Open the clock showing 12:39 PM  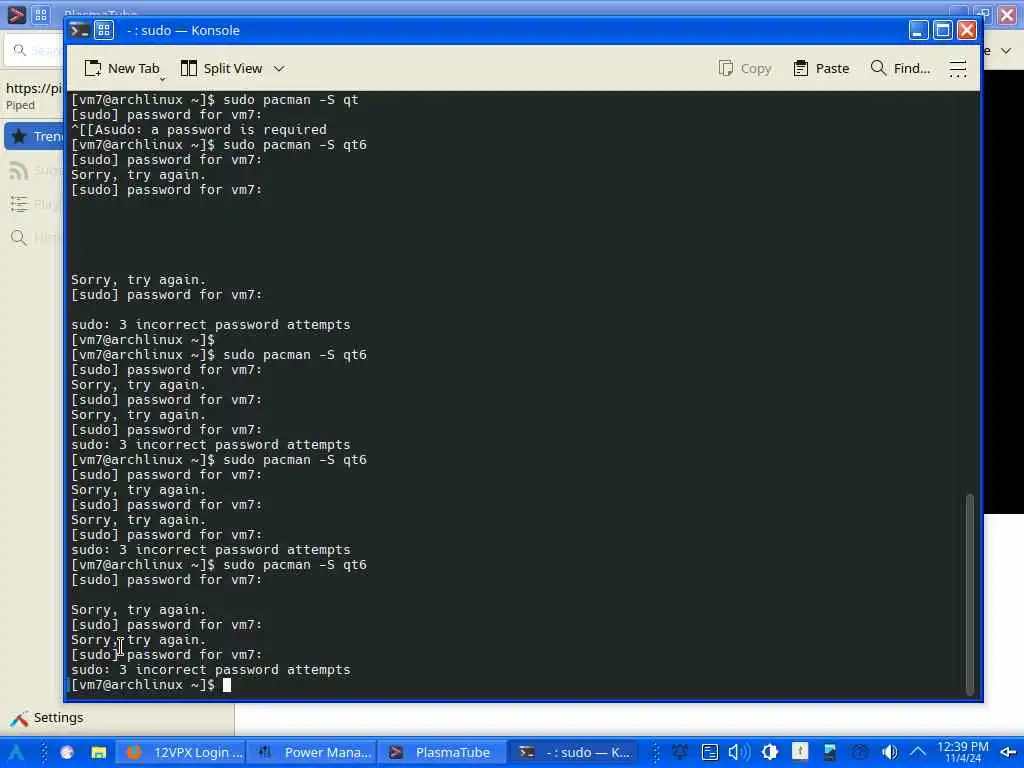point(963,752)
